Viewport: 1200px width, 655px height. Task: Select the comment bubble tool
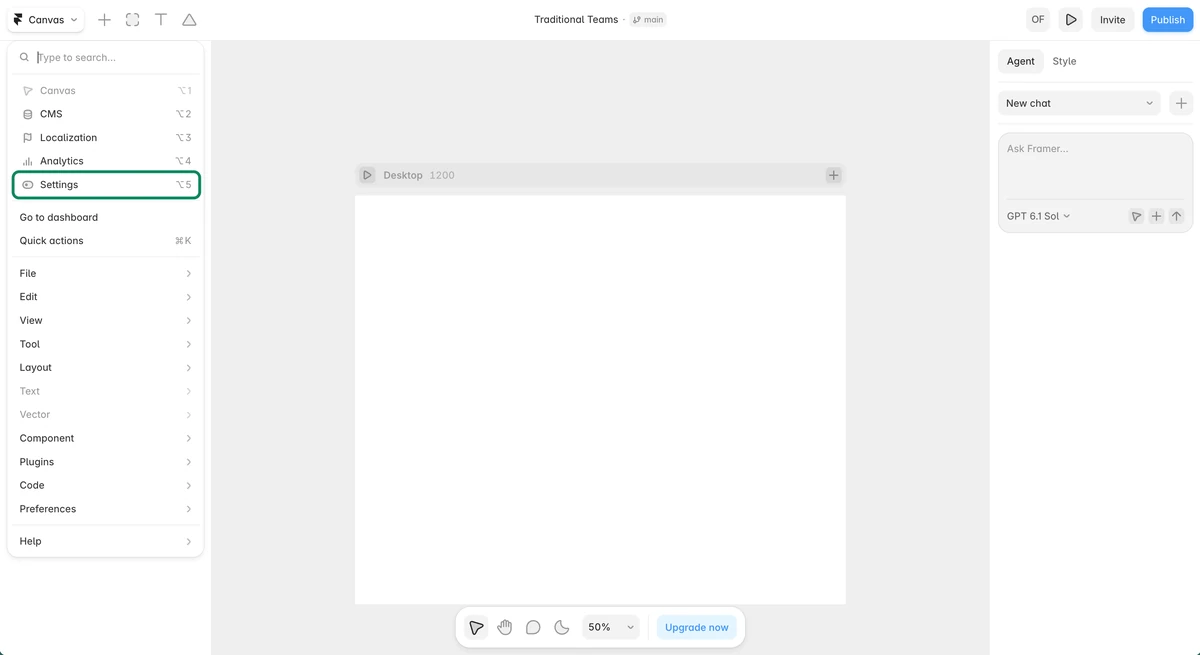pos(533,627)
